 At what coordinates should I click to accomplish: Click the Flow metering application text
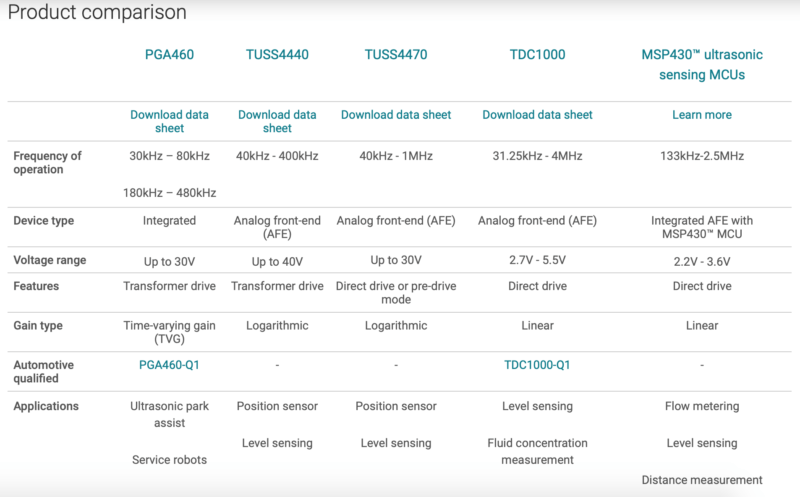click(x=702, y=406)
